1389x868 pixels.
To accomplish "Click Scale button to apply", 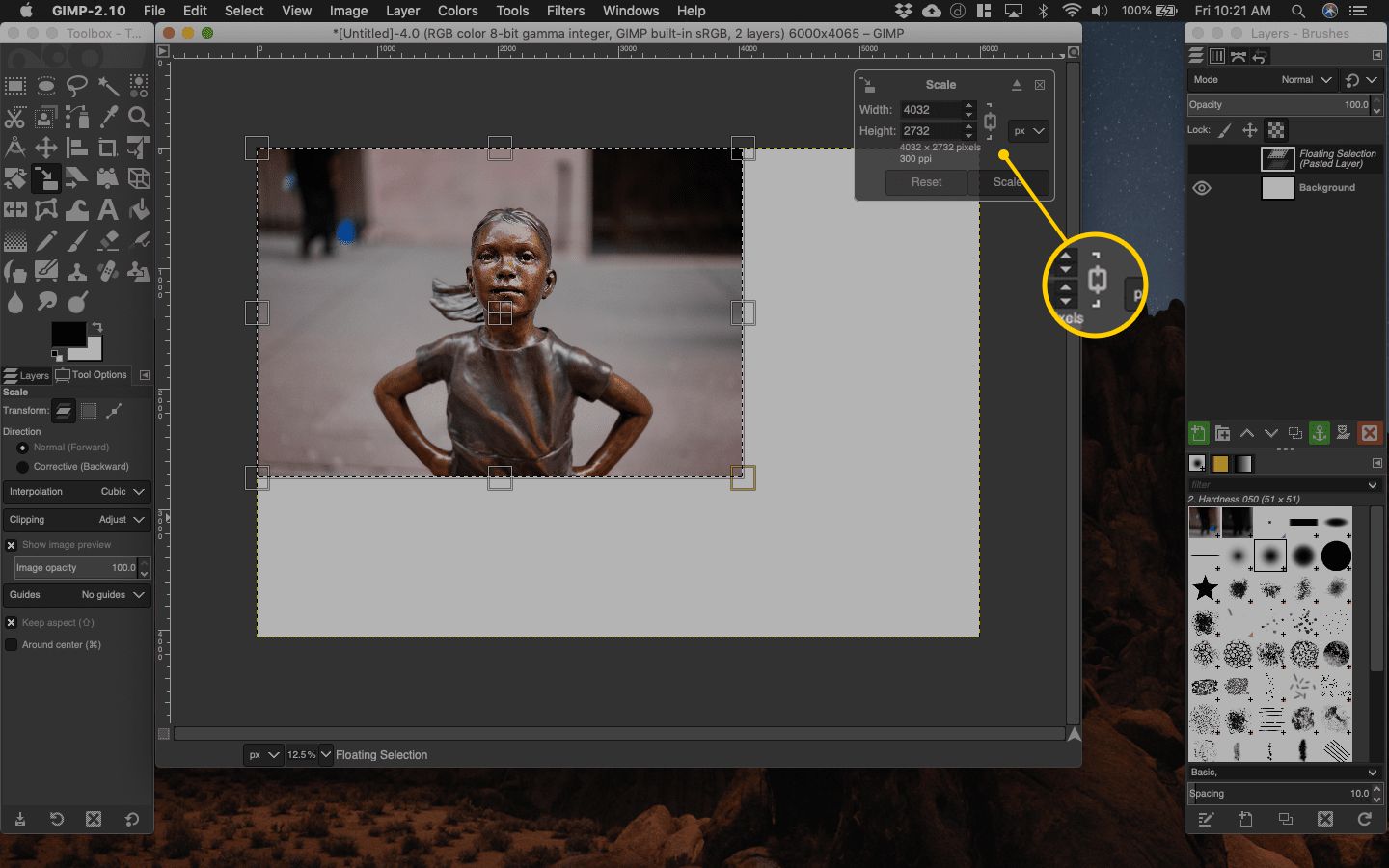I will pos(1008,182).
